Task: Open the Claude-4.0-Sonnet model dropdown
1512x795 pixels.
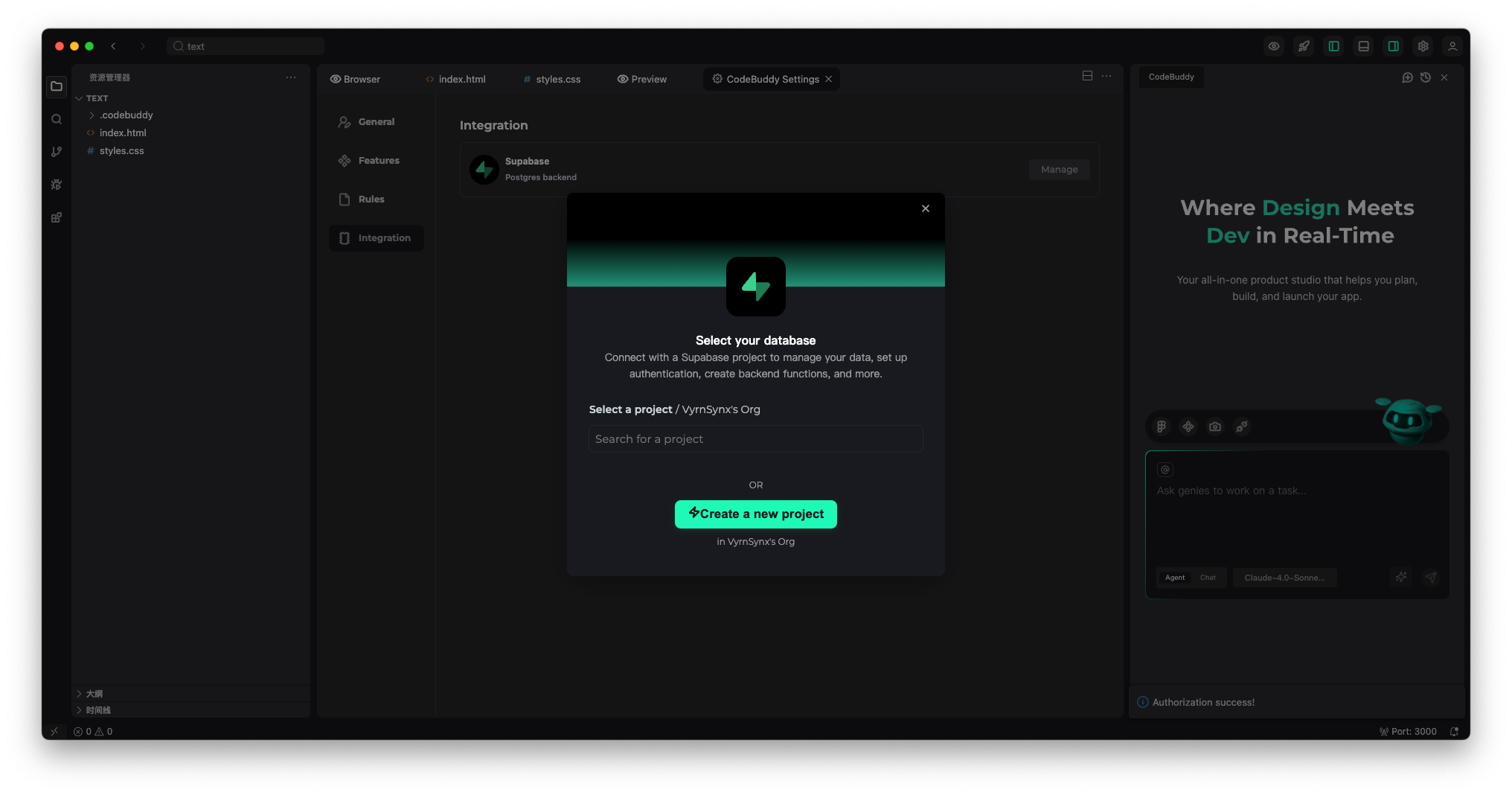Action: pos(1285,578)
